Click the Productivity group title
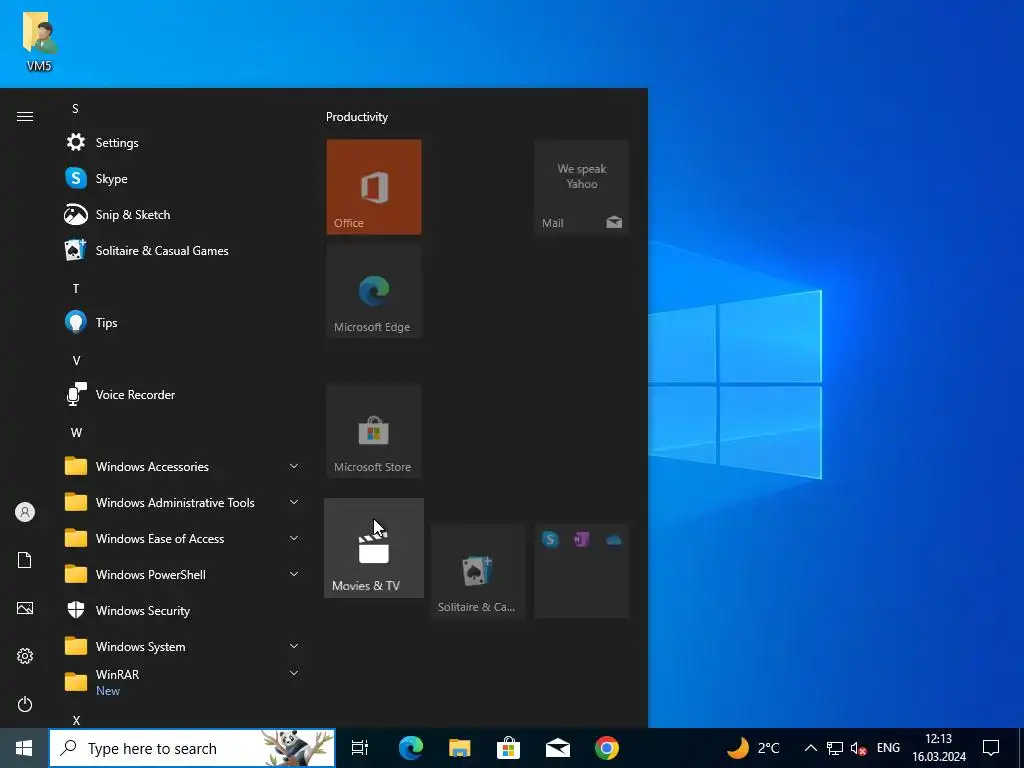The height and width of the screenshot is (768, 1024). (x=357, y=117)
